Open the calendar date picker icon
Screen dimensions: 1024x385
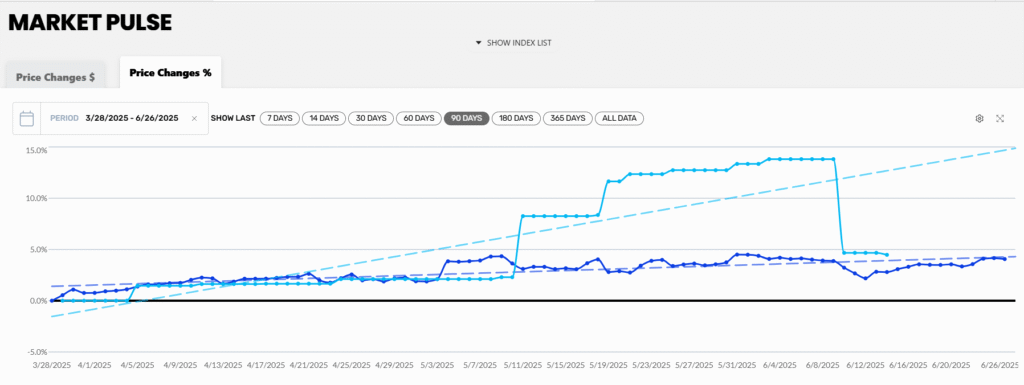click(27, 119)
